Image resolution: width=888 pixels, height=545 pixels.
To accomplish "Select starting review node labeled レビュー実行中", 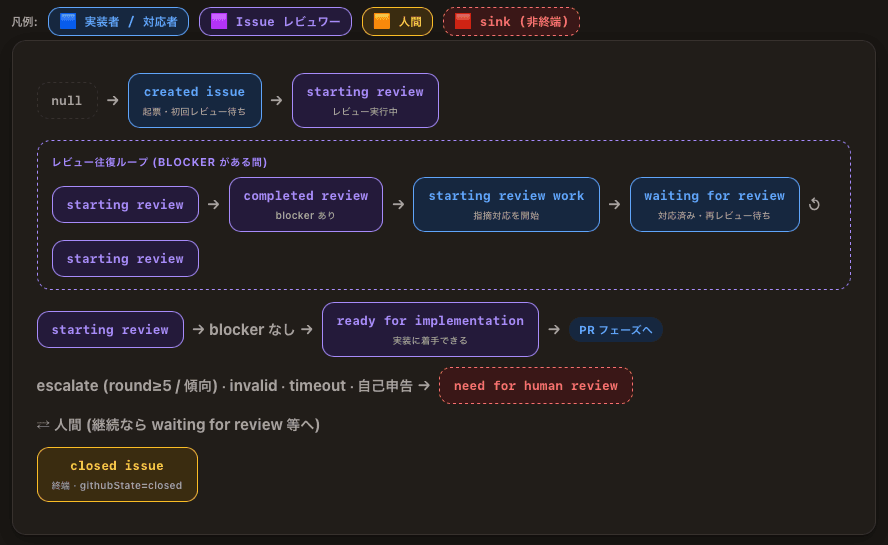I will 365,100.
